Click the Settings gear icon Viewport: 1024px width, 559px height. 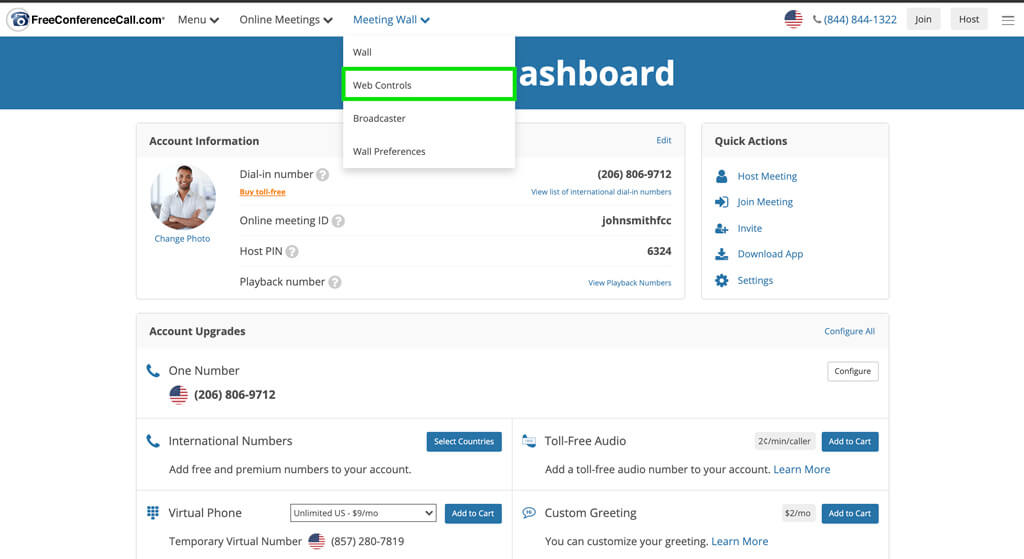click(x=721, y=281)
